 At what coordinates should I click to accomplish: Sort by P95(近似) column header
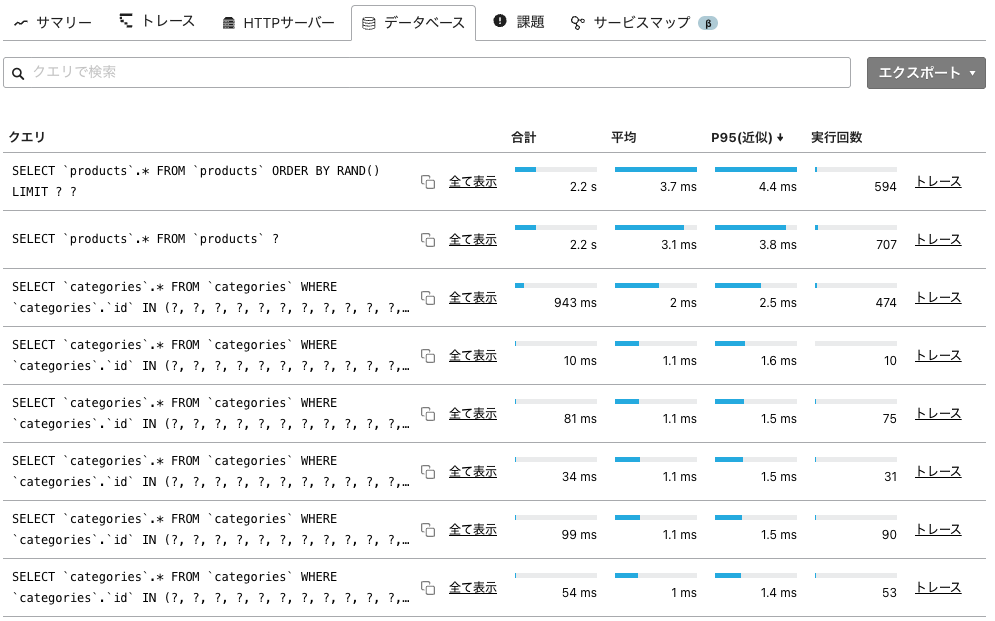click(747, 138)
